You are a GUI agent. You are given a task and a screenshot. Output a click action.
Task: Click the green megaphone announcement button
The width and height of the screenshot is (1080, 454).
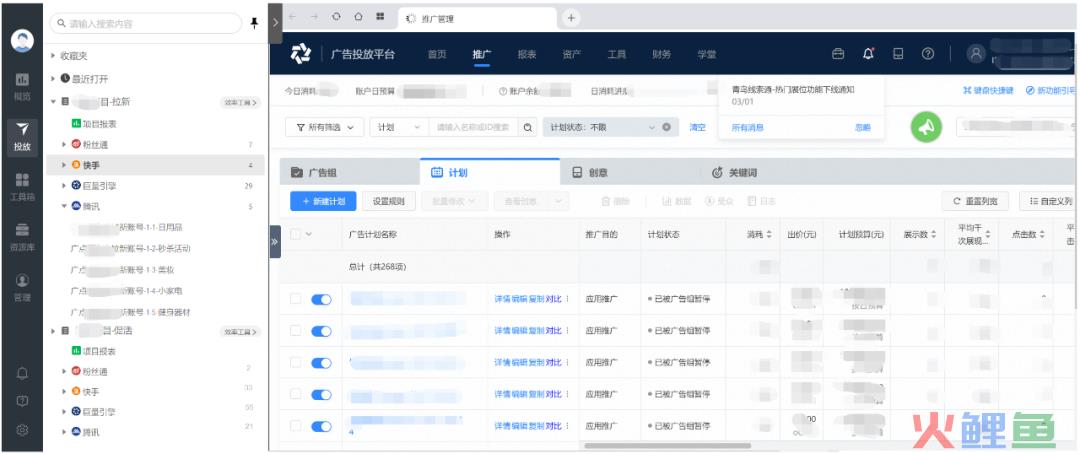pyautogui.click(x=926, y=127)
